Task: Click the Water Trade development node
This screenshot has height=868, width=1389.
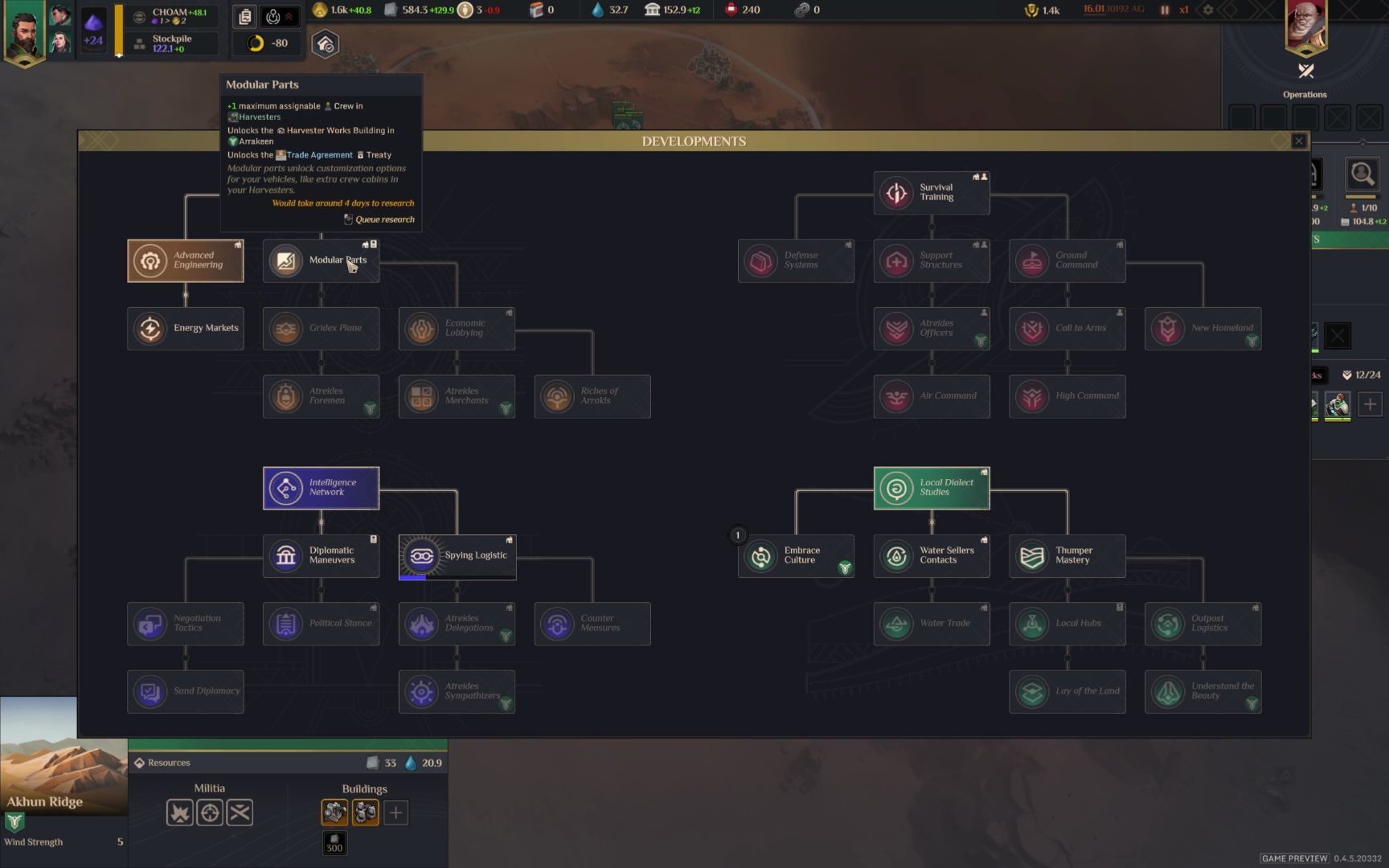Action: [932, 624]
